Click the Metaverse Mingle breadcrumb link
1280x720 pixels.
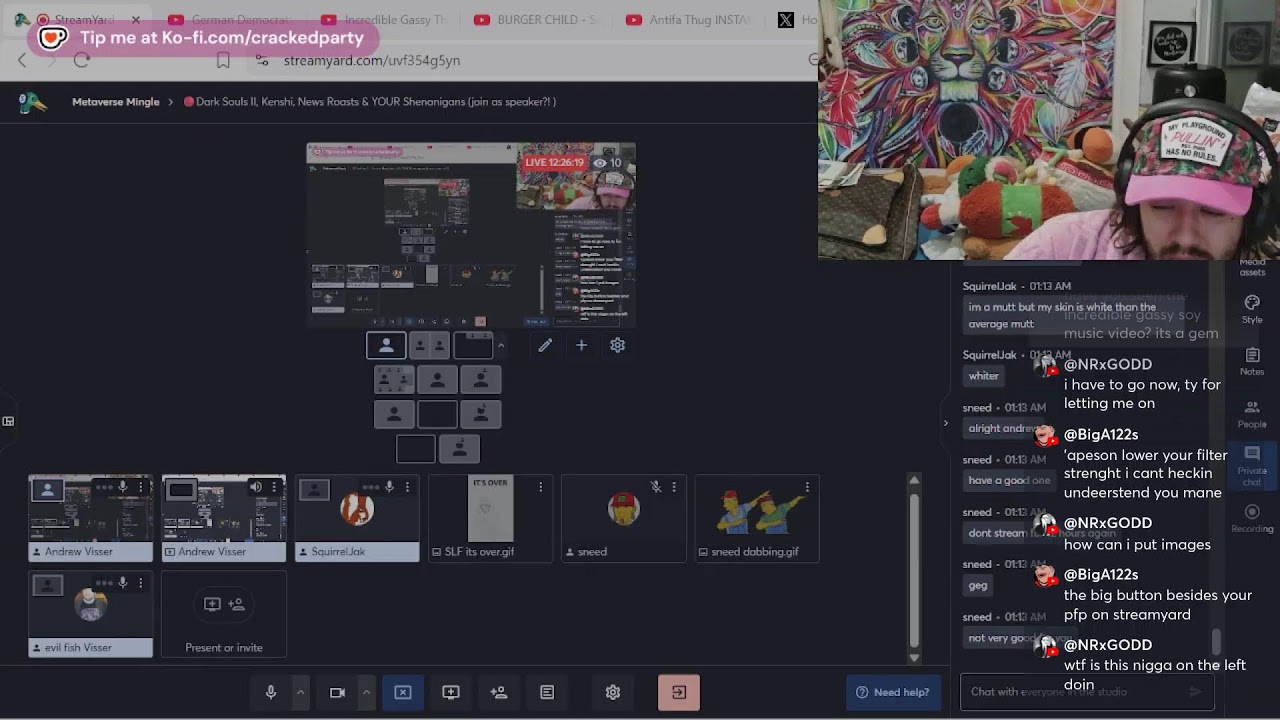116,102
